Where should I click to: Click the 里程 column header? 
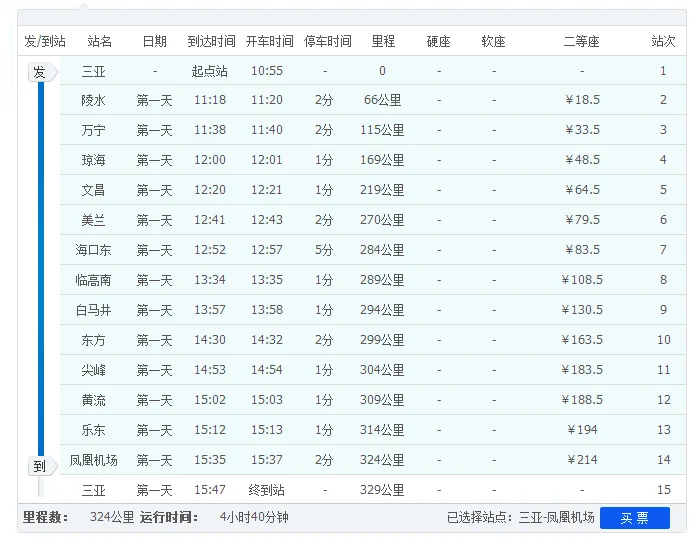click(x=383, y=41)
